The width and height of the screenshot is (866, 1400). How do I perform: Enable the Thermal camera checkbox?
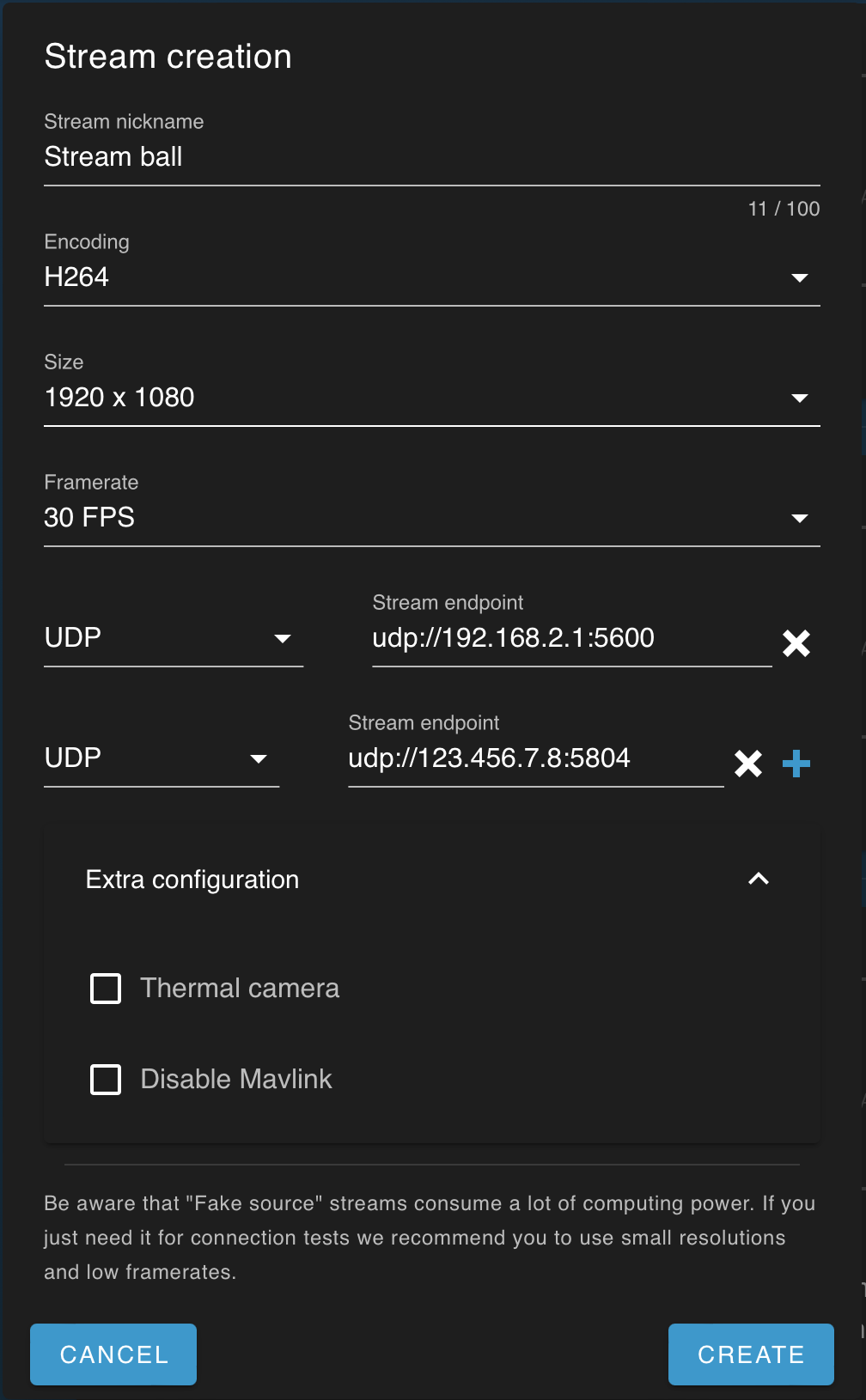(105, 988)
